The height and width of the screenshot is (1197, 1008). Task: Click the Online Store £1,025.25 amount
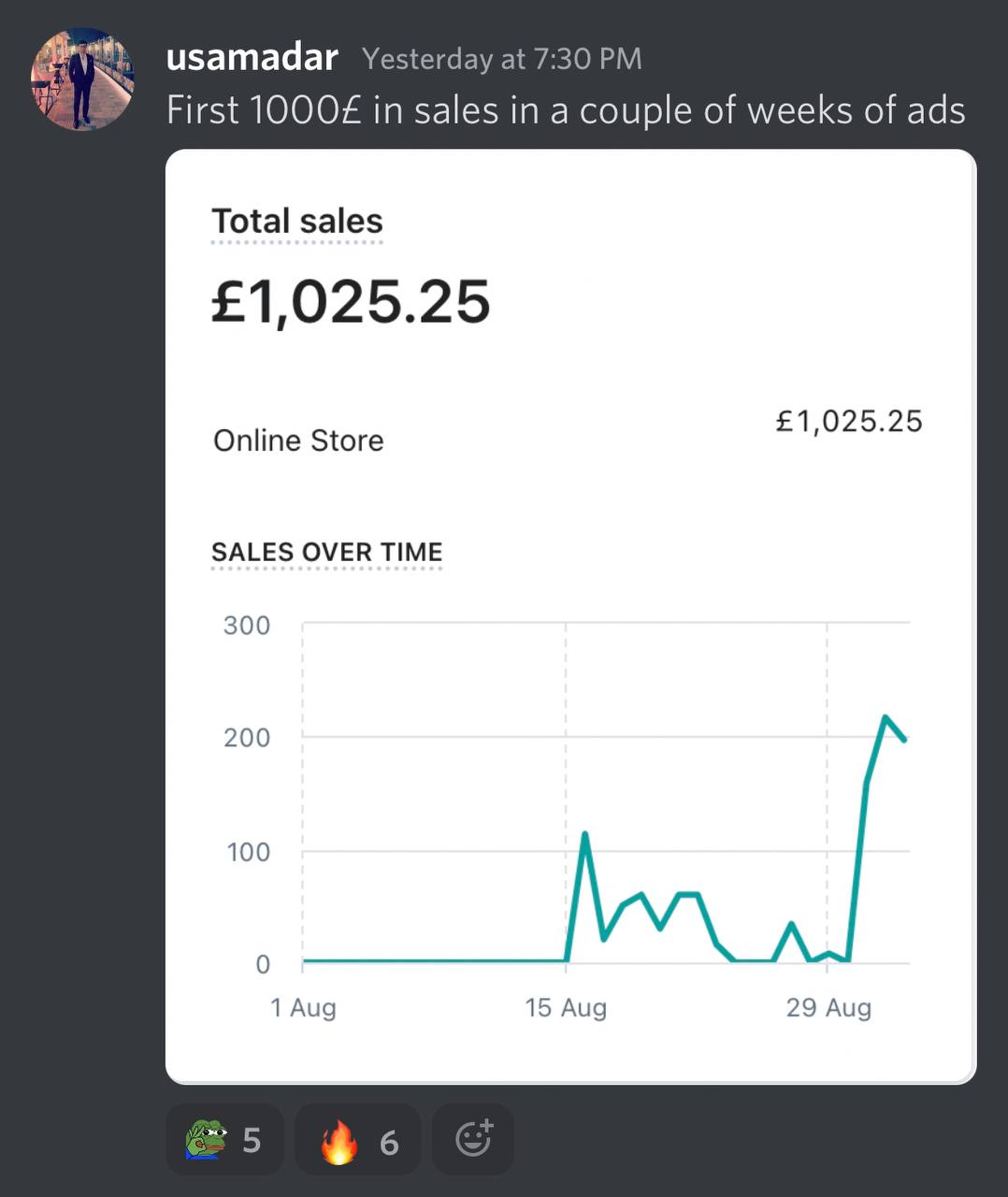point(849,422)
